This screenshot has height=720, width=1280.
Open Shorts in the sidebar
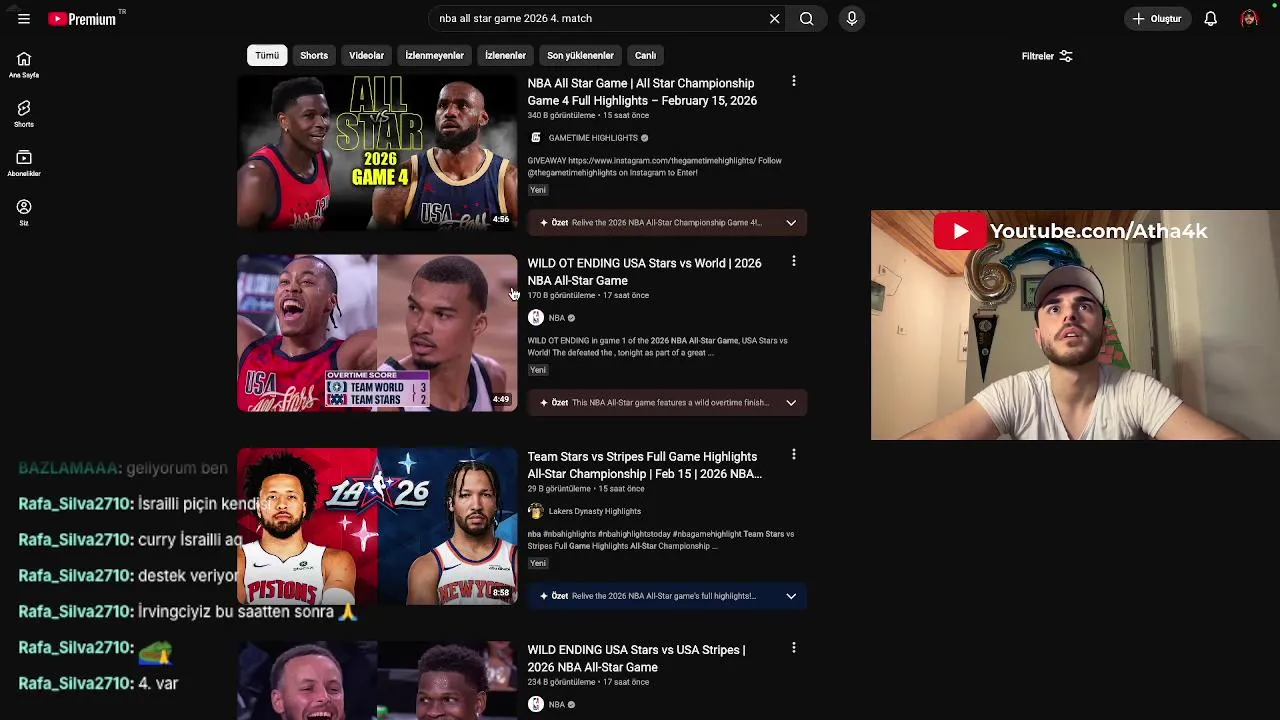[24, 114]
